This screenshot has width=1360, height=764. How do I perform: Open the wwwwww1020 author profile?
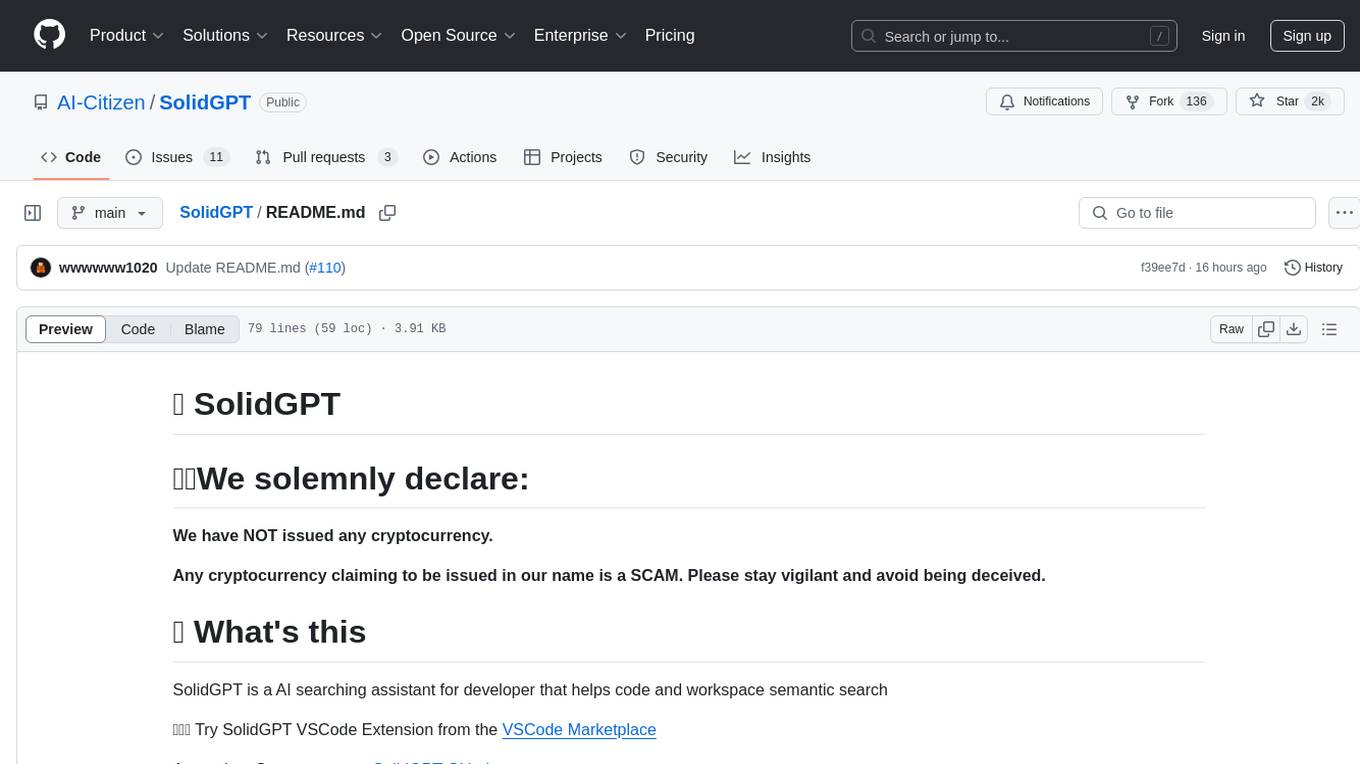coord(108,268)
